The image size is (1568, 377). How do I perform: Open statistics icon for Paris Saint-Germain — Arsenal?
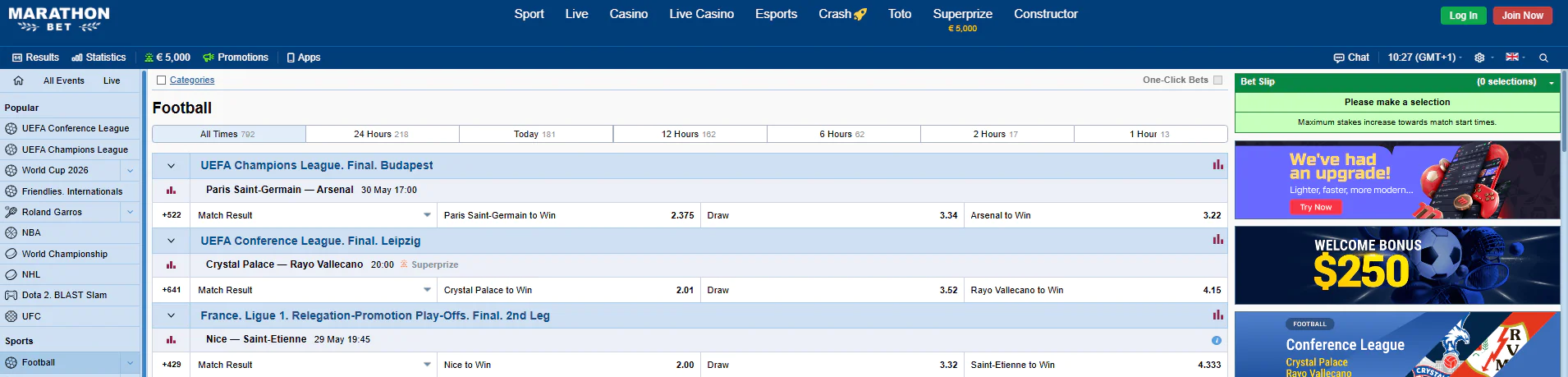pos(171,191)
